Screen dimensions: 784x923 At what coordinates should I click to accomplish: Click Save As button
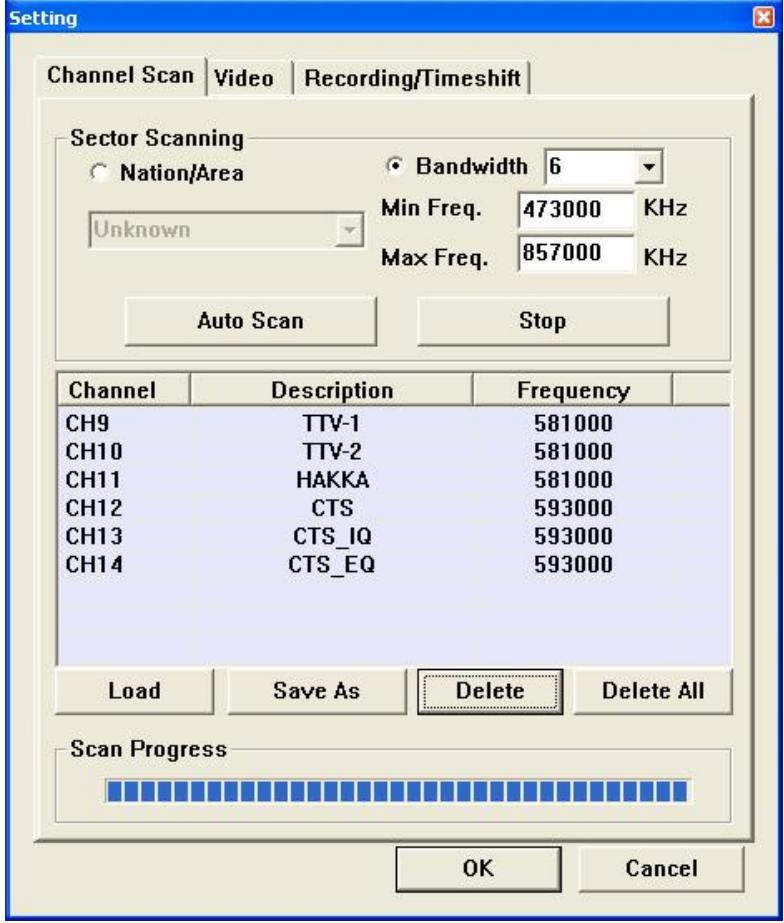click(x=317, y=690)
